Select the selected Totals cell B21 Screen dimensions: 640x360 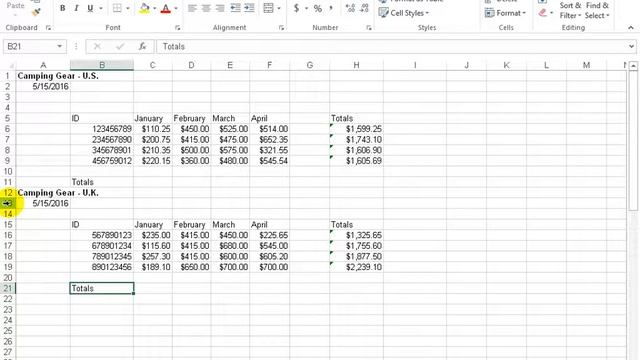[102, 288]
